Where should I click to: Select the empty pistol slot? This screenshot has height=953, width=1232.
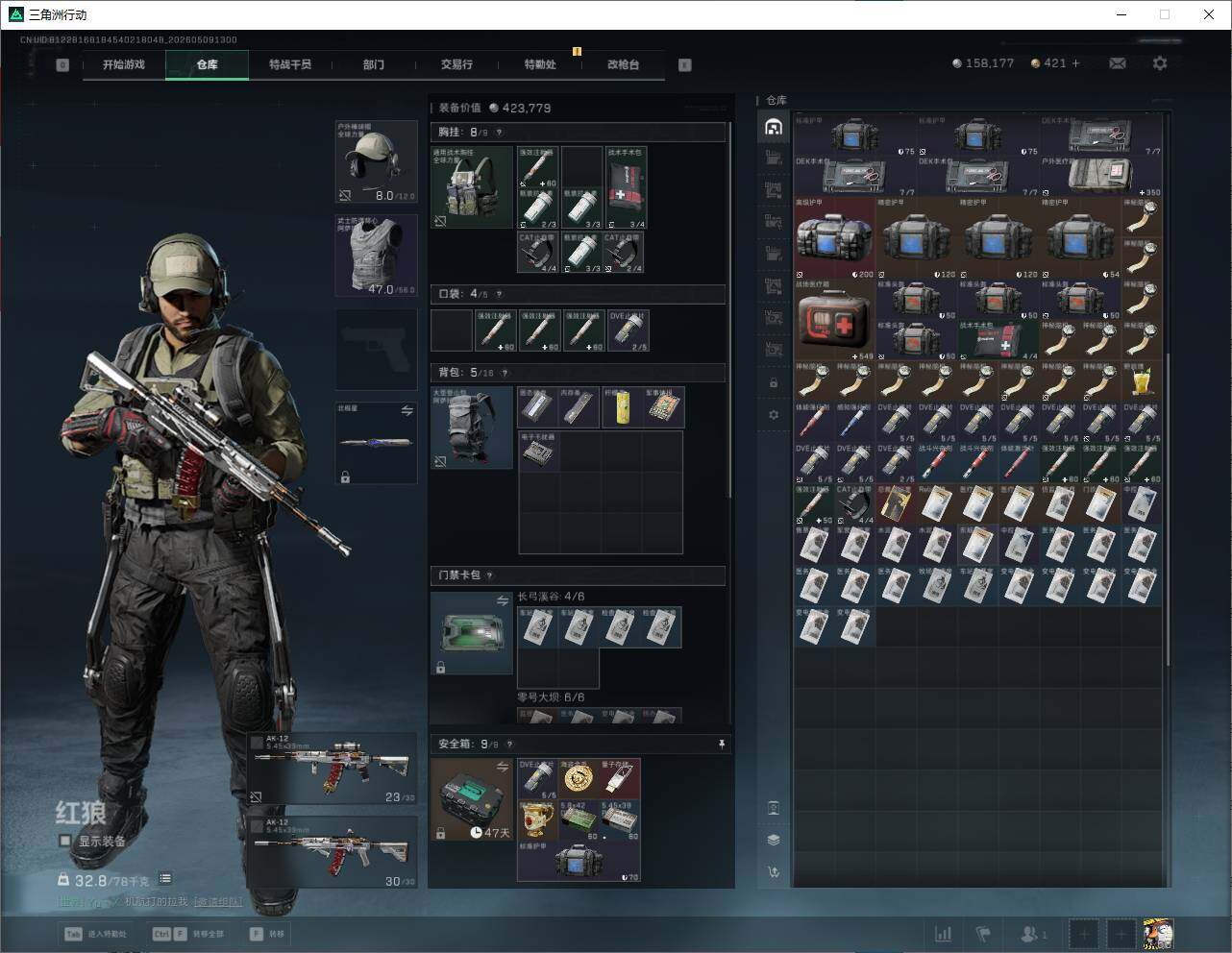click(x=376, y=349)
